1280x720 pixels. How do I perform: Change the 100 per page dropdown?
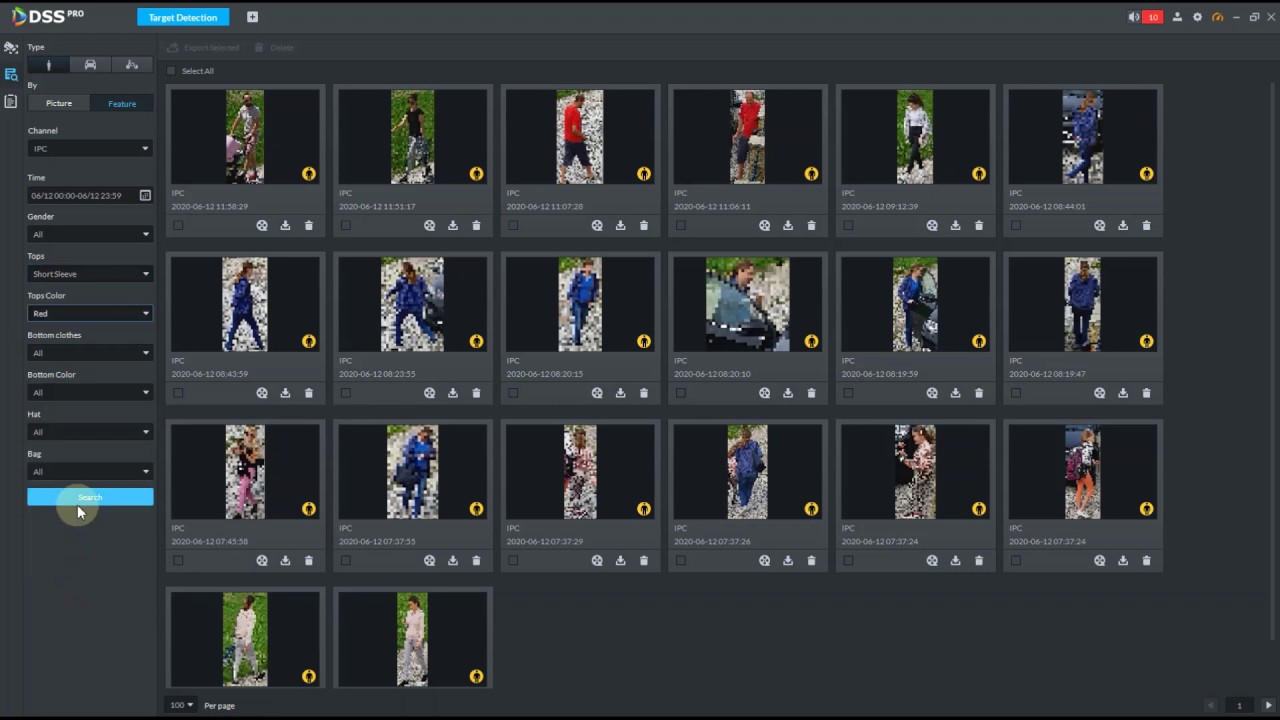tap(181, 705)
